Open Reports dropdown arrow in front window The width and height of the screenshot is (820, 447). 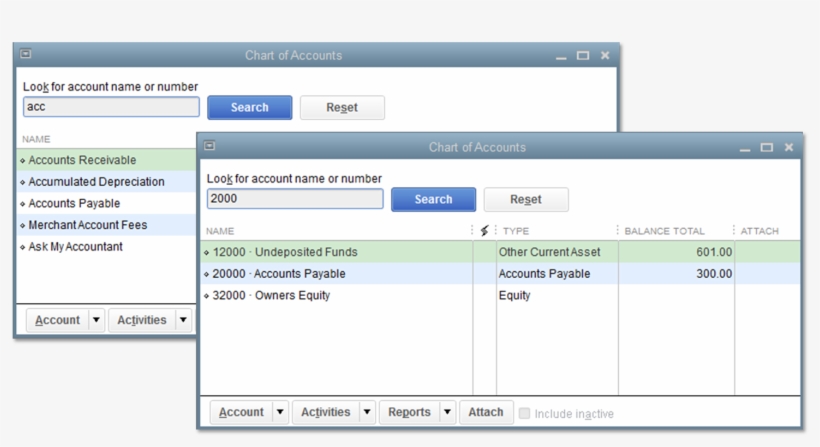pos(448,412)
